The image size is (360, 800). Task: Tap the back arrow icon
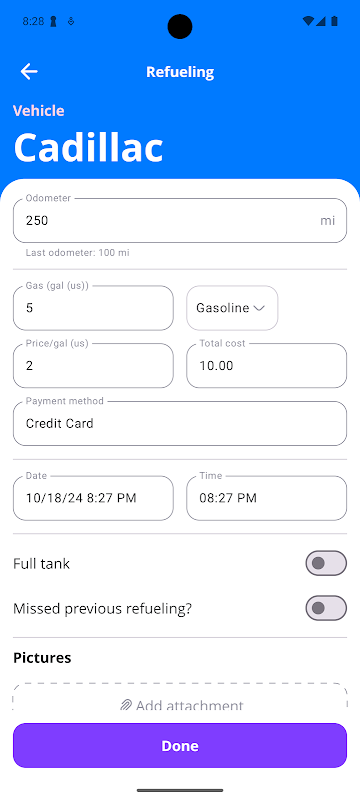click(29, 72)
